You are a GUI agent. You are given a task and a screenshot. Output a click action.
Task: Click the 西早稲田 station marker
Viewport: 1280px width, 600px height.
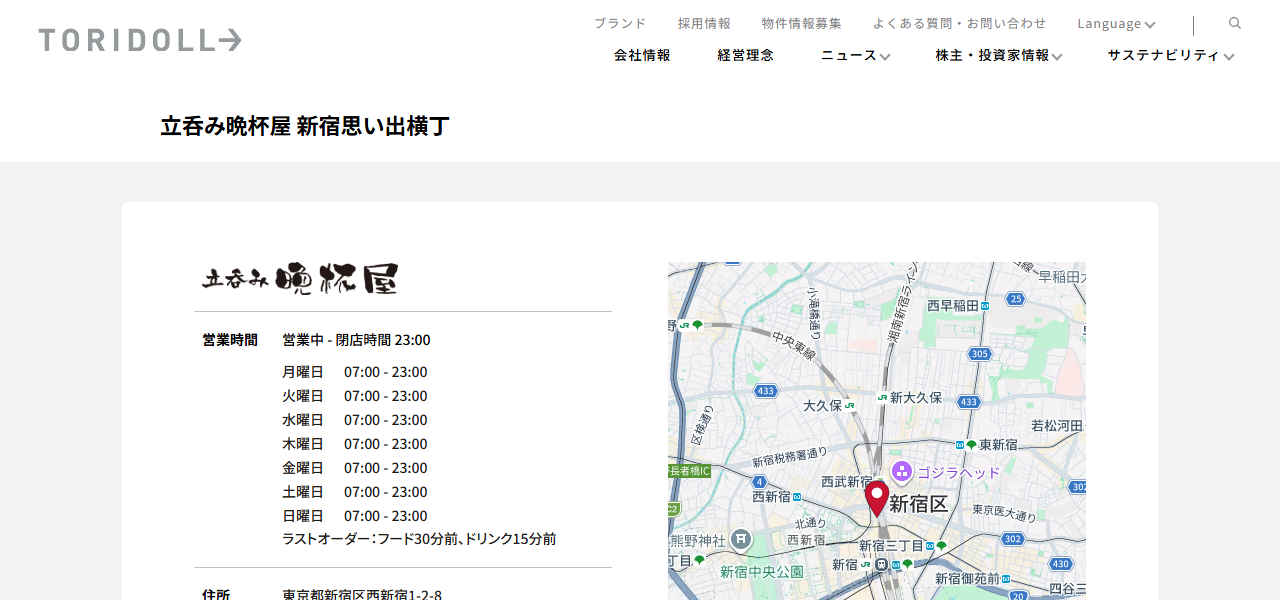click(x=985, y=305)
